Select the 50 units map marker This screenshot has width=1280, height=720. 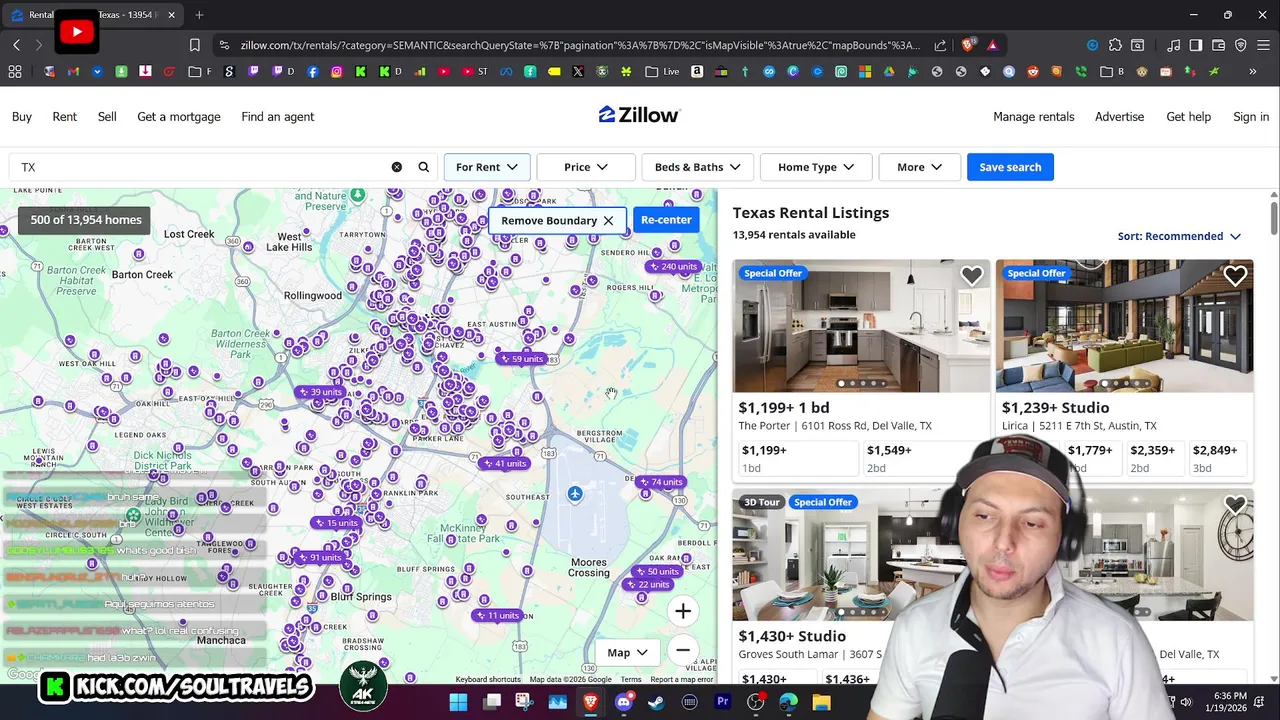[x=657, y=571]
